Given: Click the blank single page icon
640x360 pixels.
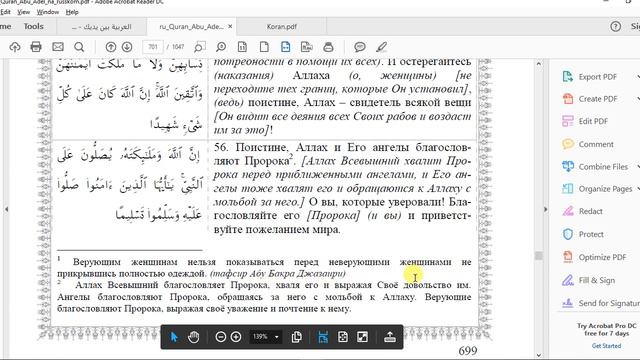Looking at the screenshot, I should click(264, 47).
